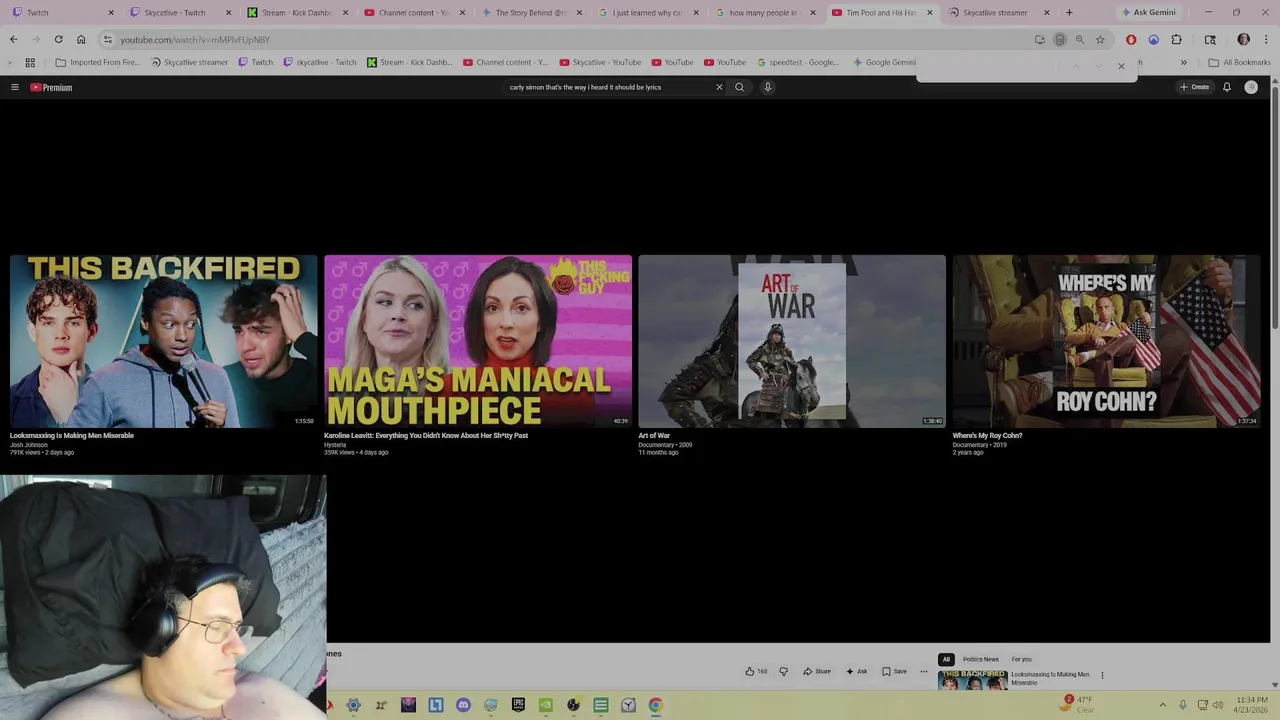Play the Art of War documentary thumbnail
The width and height of the screenshot is (1280, 720).
pyautogui.click(x=792, y=341)
